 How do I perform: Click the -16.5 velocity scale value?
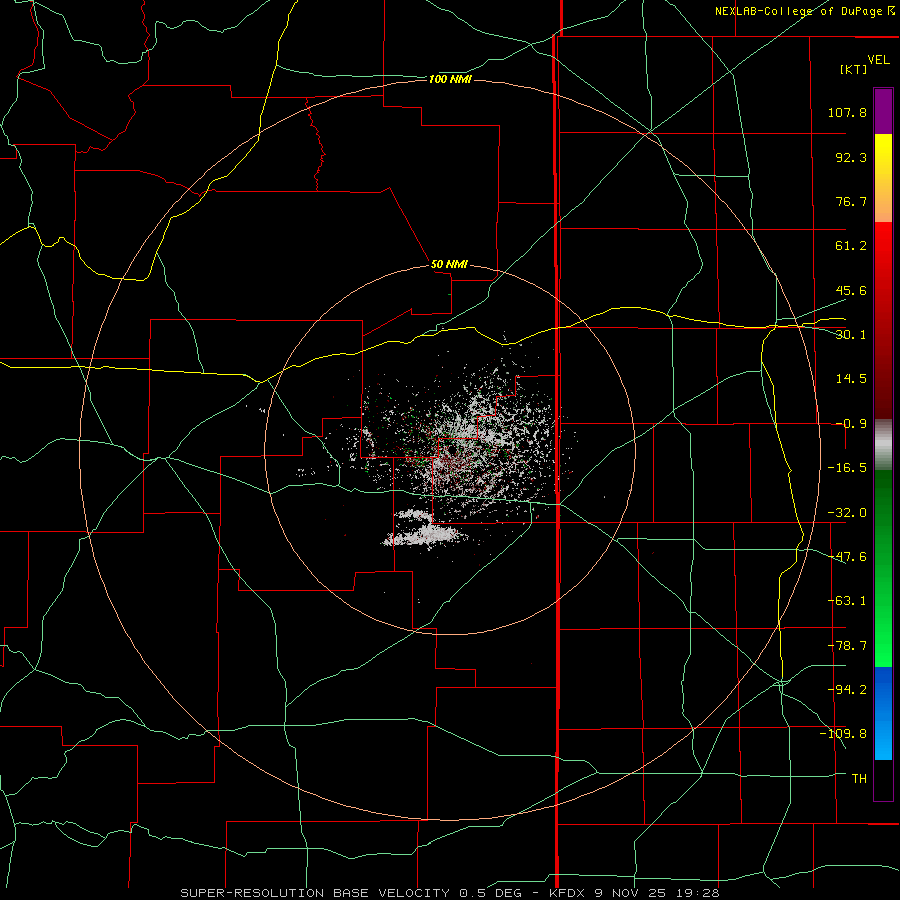pyautogui.click(x=847, y=468)
